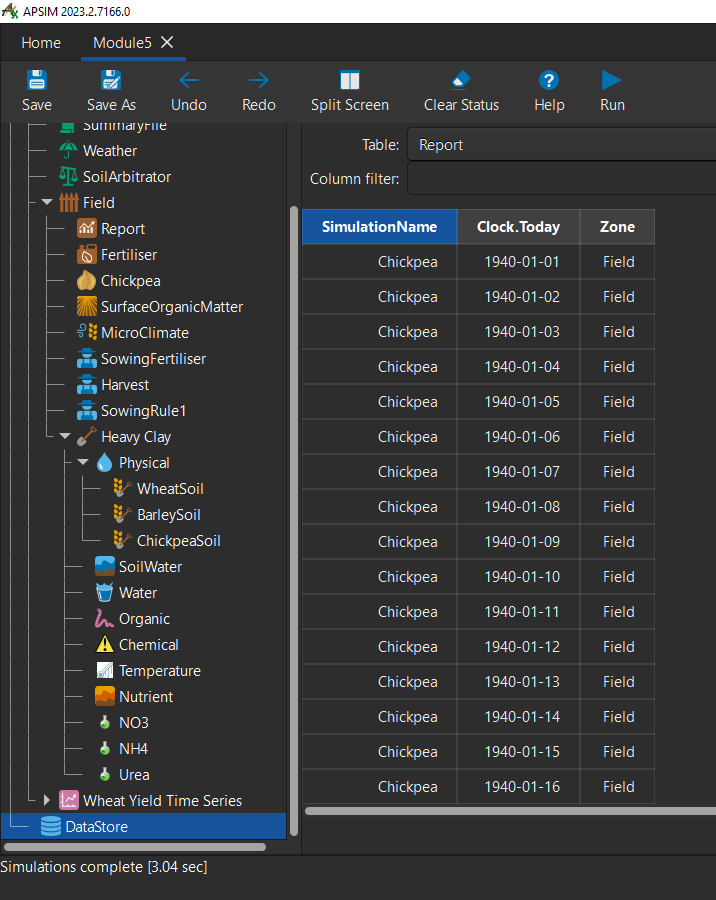
Task: Collapse the Physical tree node
Action: pos(83,462)
